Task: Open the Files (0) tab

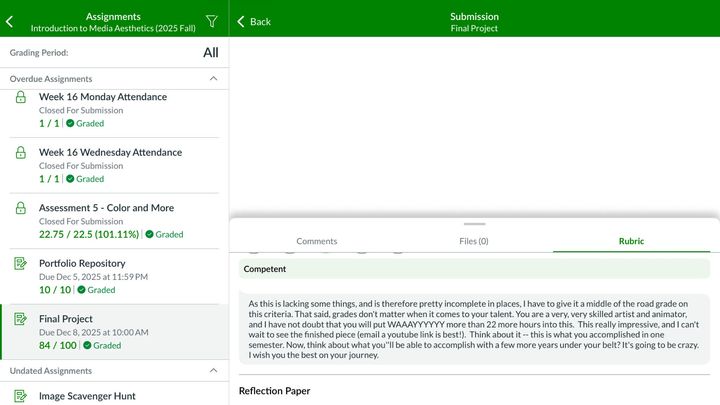Action: (x=474, y=241)
